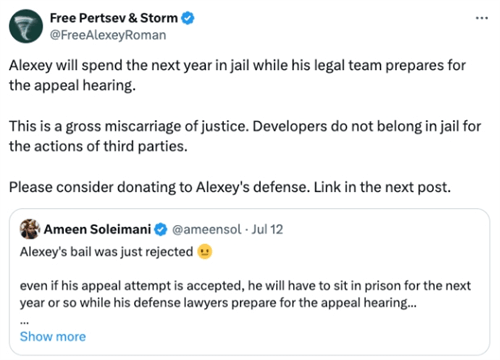Click the verified badge beside Ameen Soleimani
This screenshot has width=500, height=360.
(161, 229)
